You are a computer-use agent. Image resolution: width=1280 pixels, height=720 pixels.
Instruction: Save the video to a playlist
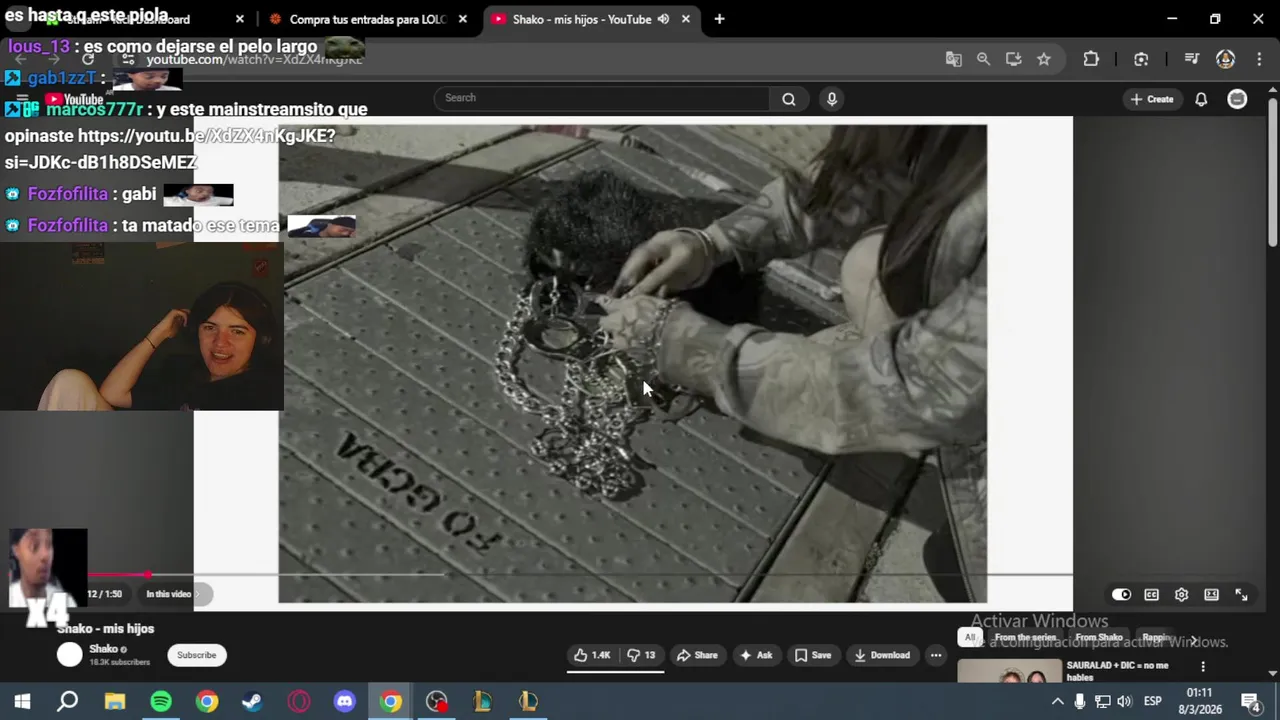pyautogui.click(x=813, y=655)
